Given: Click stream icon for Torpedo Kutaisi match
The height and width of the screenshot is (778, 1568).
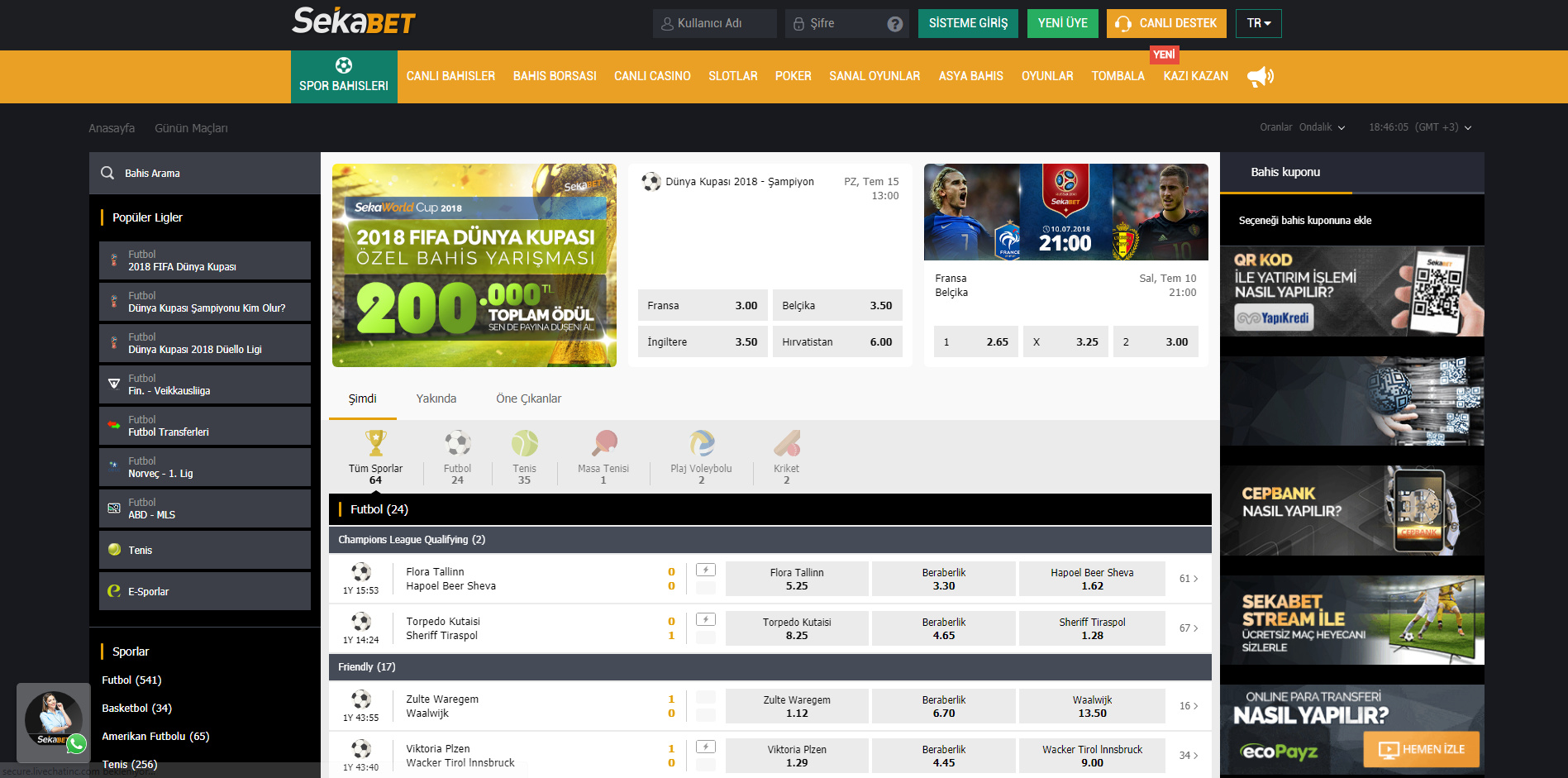Looking at the screenshot, I should 705,619.
